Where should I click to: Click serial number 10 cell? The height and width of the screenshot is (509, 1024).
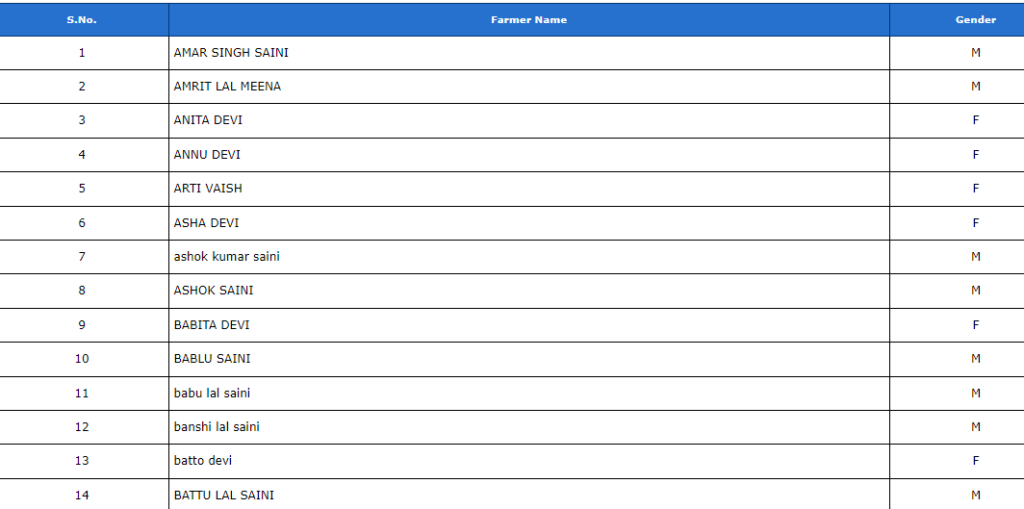pos(84,359)
